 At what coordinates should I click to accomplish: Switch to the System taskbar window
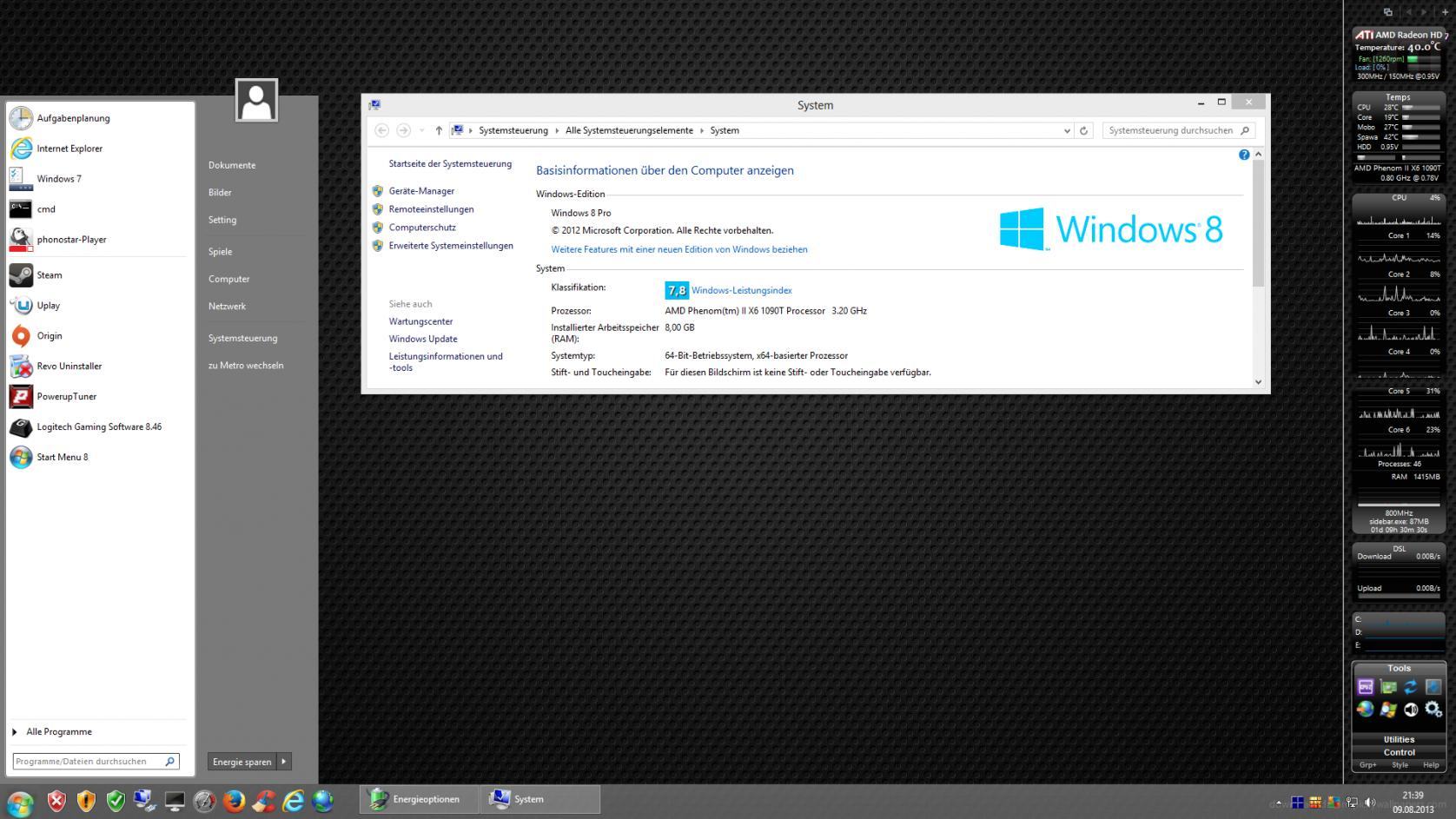539,799
